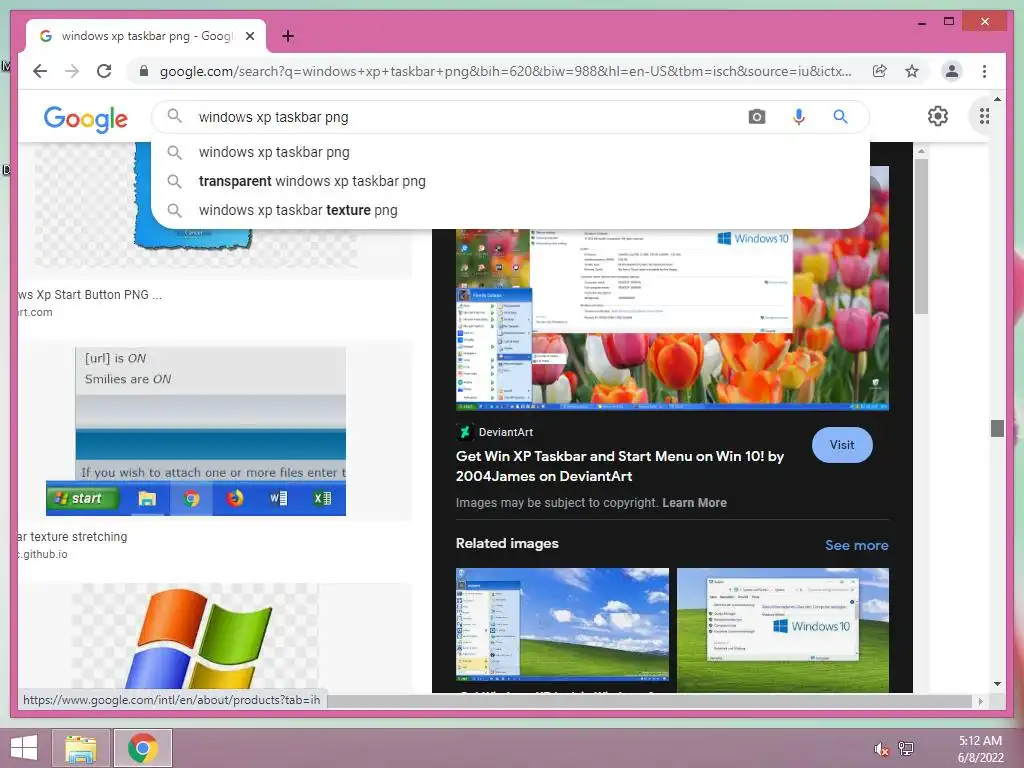The image size is (1024, 768).
Task: Open File Explorer from the taskbar
Action: 81,748
